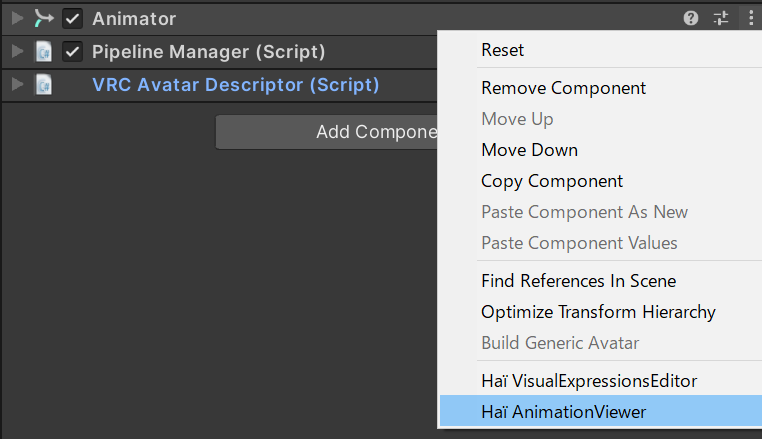Choose Move Down in the context menu

tap(529, 150)
